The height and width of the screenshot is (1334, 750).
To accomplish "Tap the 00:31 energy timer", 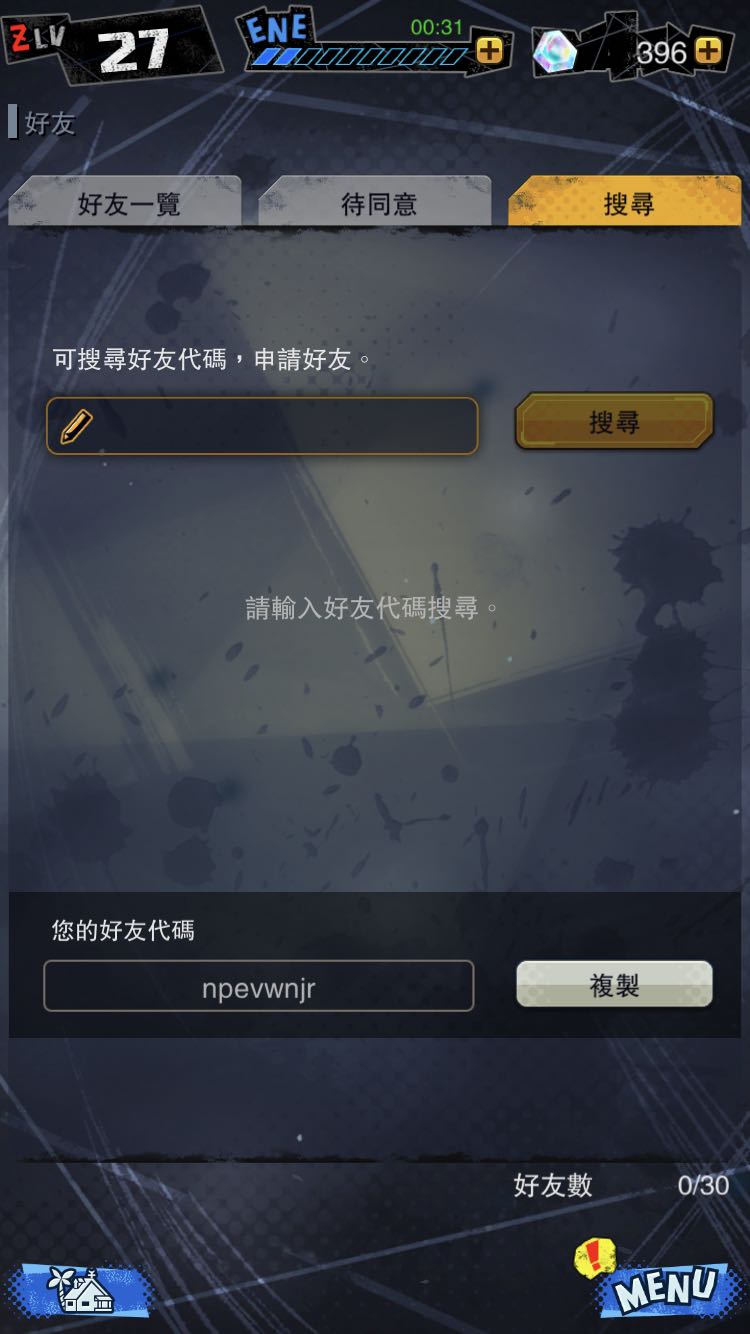I will [x=437, y=27].
